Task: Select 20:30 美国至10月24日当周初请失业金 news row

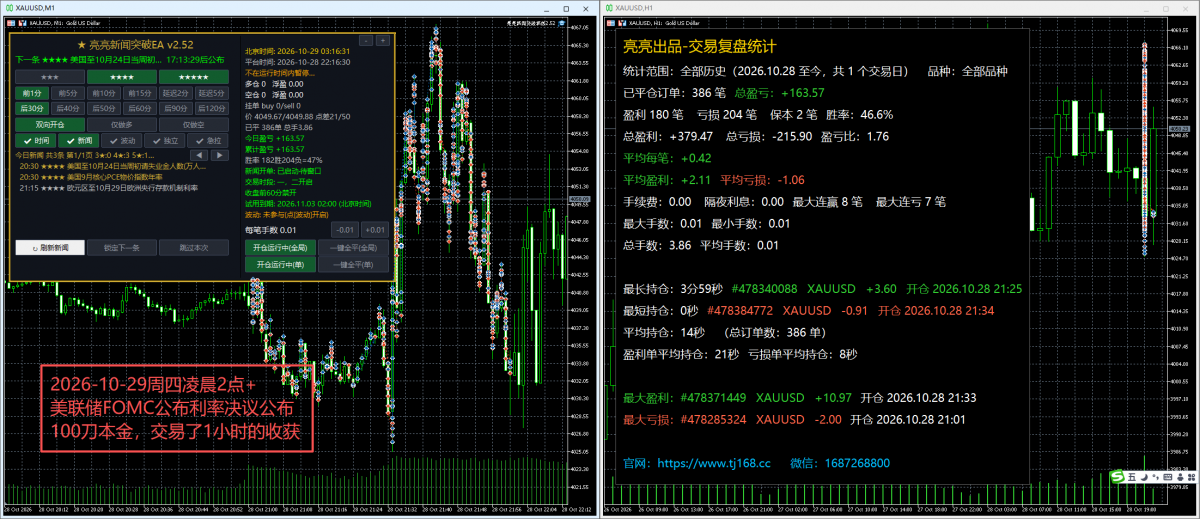Action: tap(113, 166)
